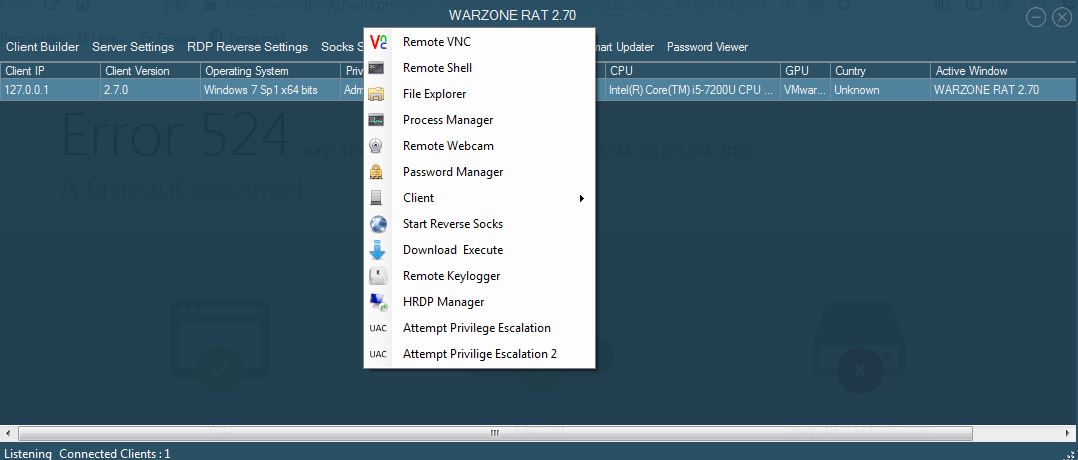Click the WARZONE RAT 2.70 active window cell
The width and height of the screenshot is (1078, 460).
pos(1004,90)
